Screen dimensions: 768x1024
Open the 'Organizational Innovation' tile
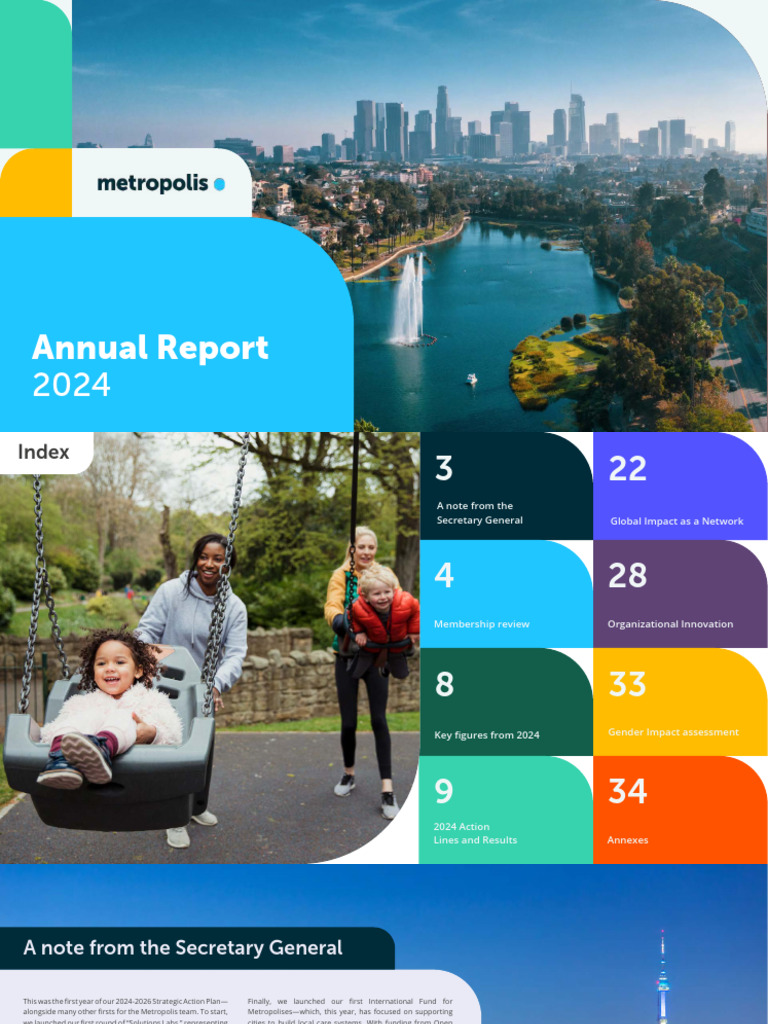pos(680,594)
